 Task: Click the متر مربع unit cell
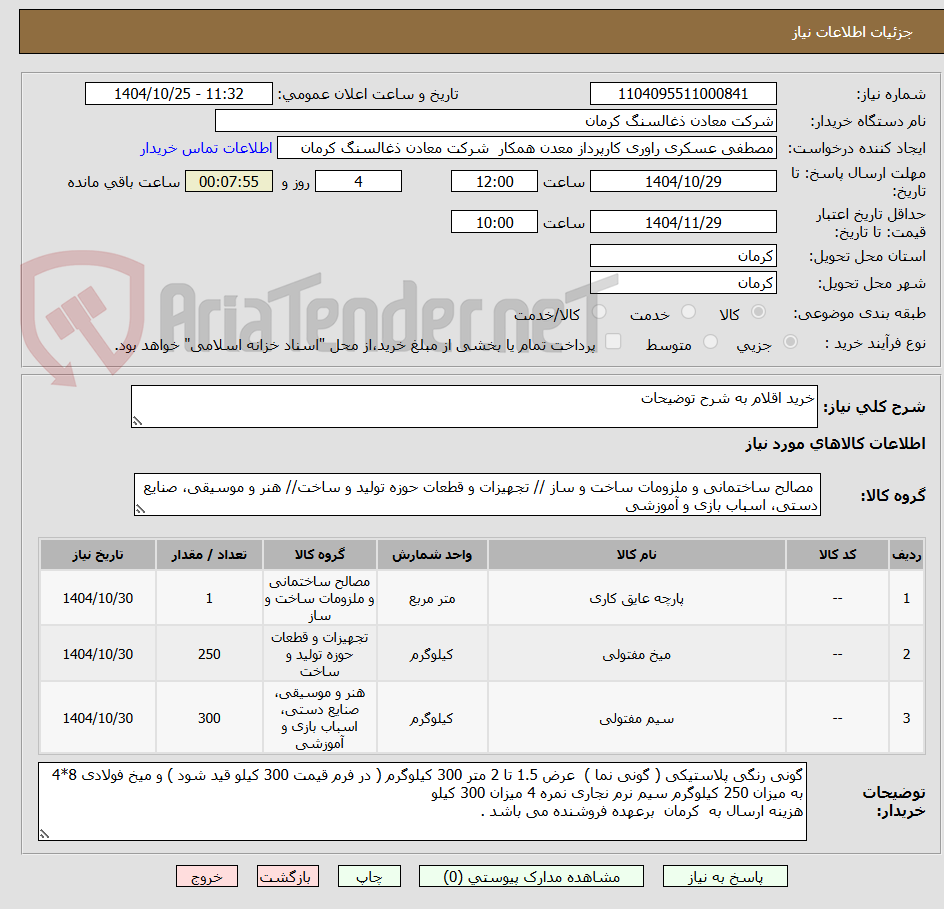(x=432, y=598)
